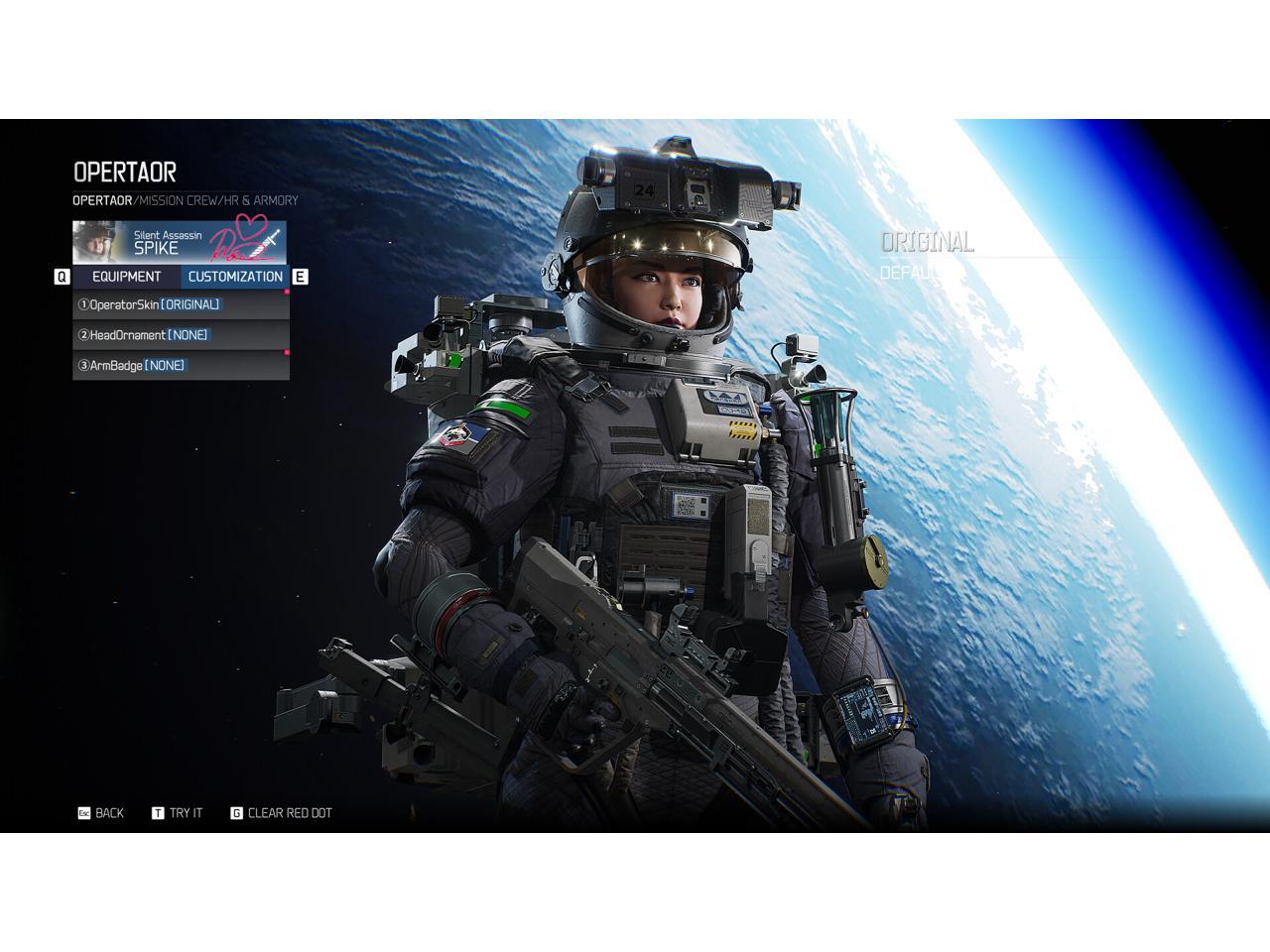
Task: Click the Back button label
Action: click(x=109, y=813)
